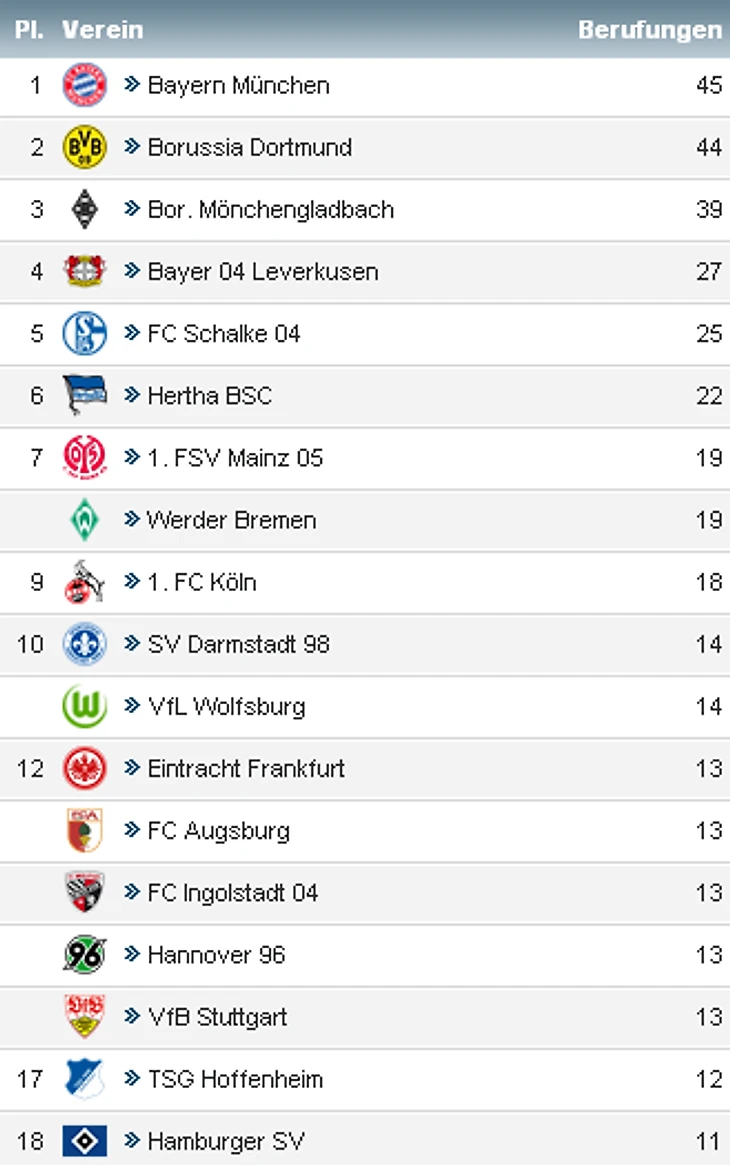
Task: Click the Werder Bremen diamond logo
Action: (x=85, y=520)
